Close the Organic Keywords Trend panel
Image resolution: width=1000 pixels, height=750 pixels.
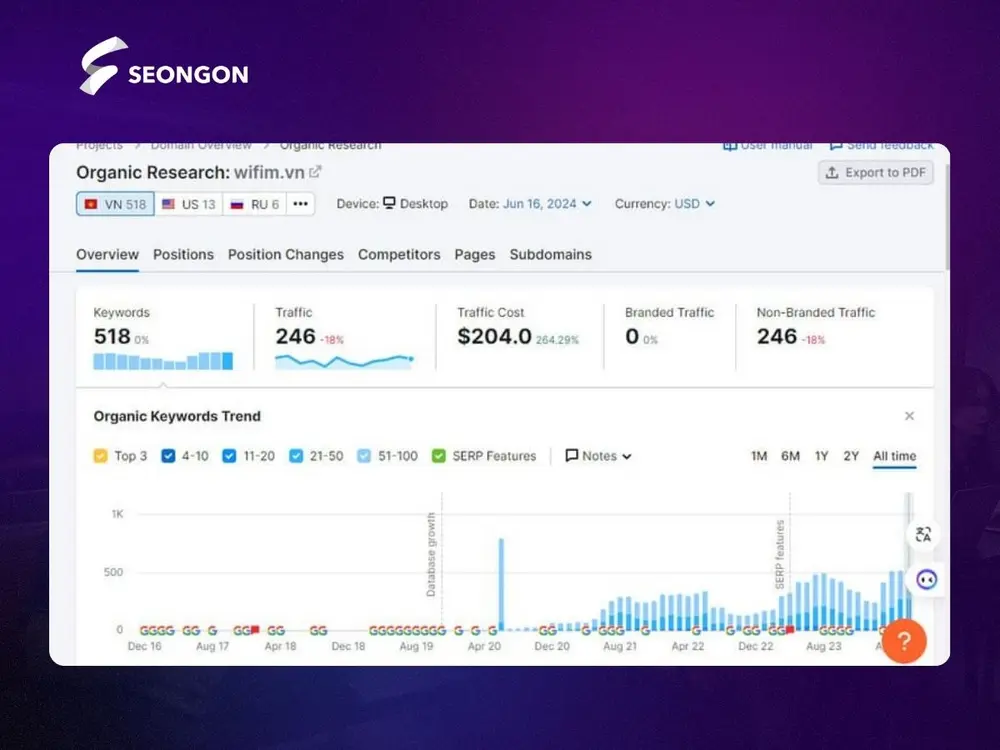coord(909,416)
